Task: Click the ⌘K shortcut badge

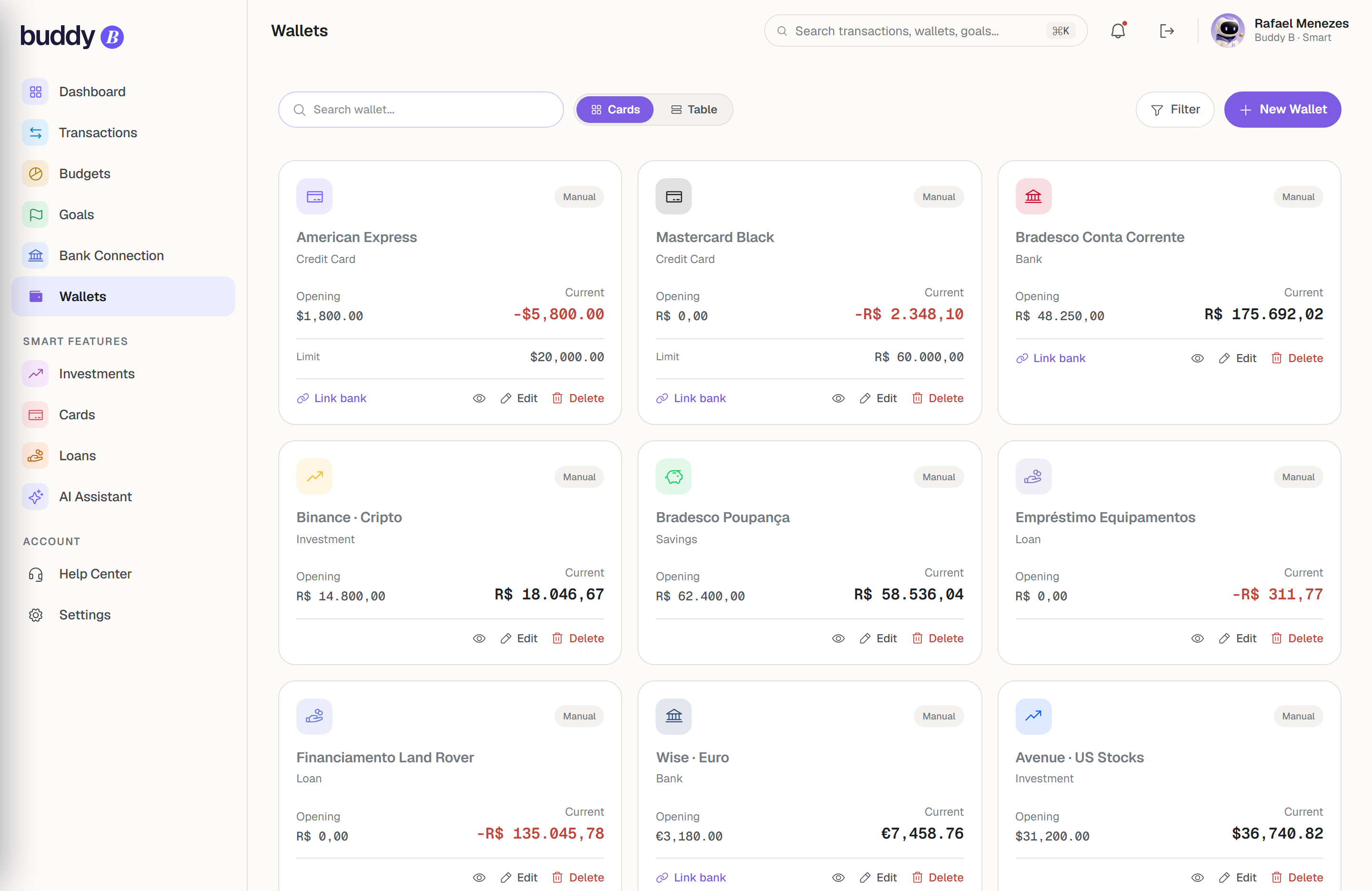Action: 1061,31
